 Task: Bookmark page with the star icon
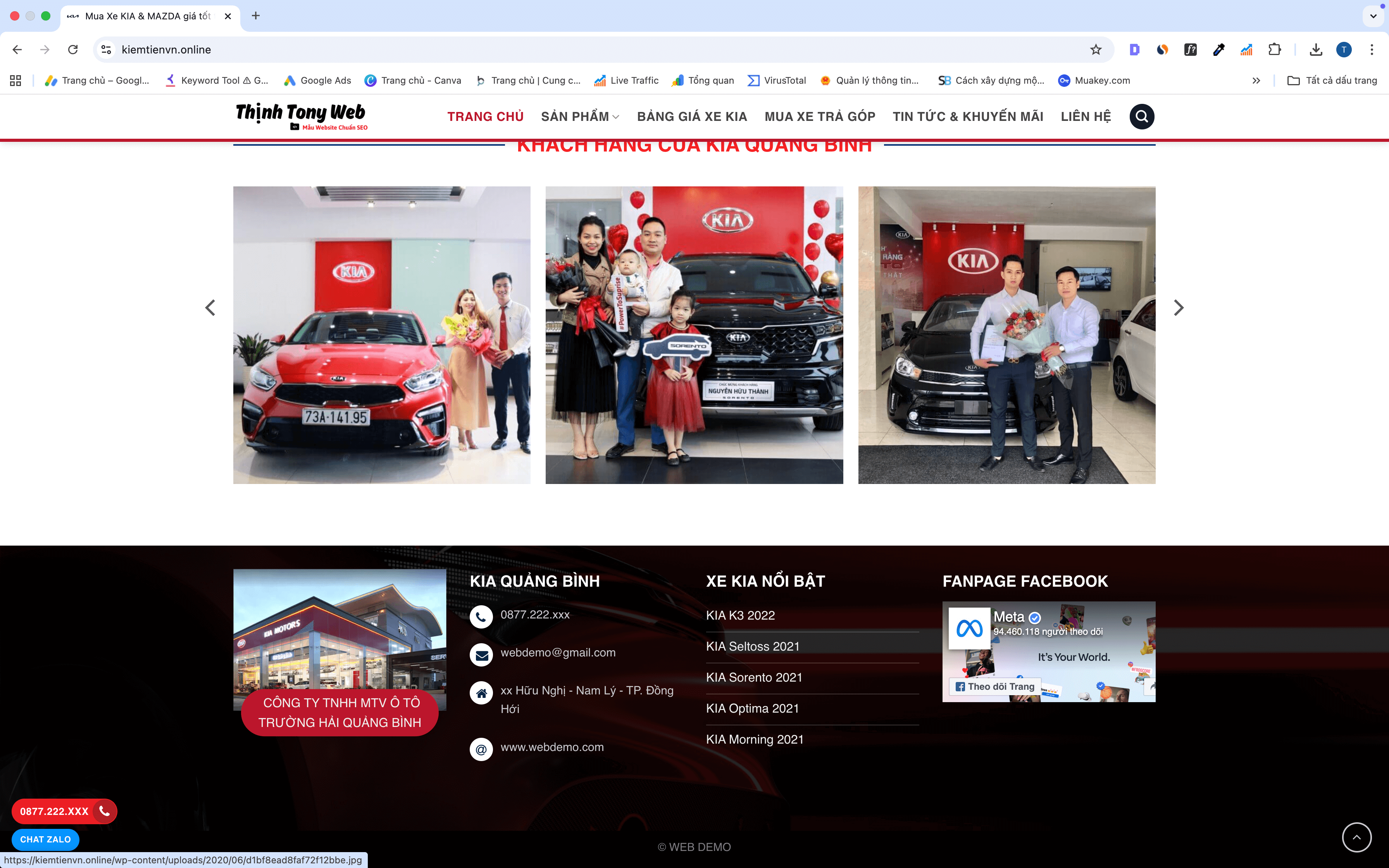1096,49
